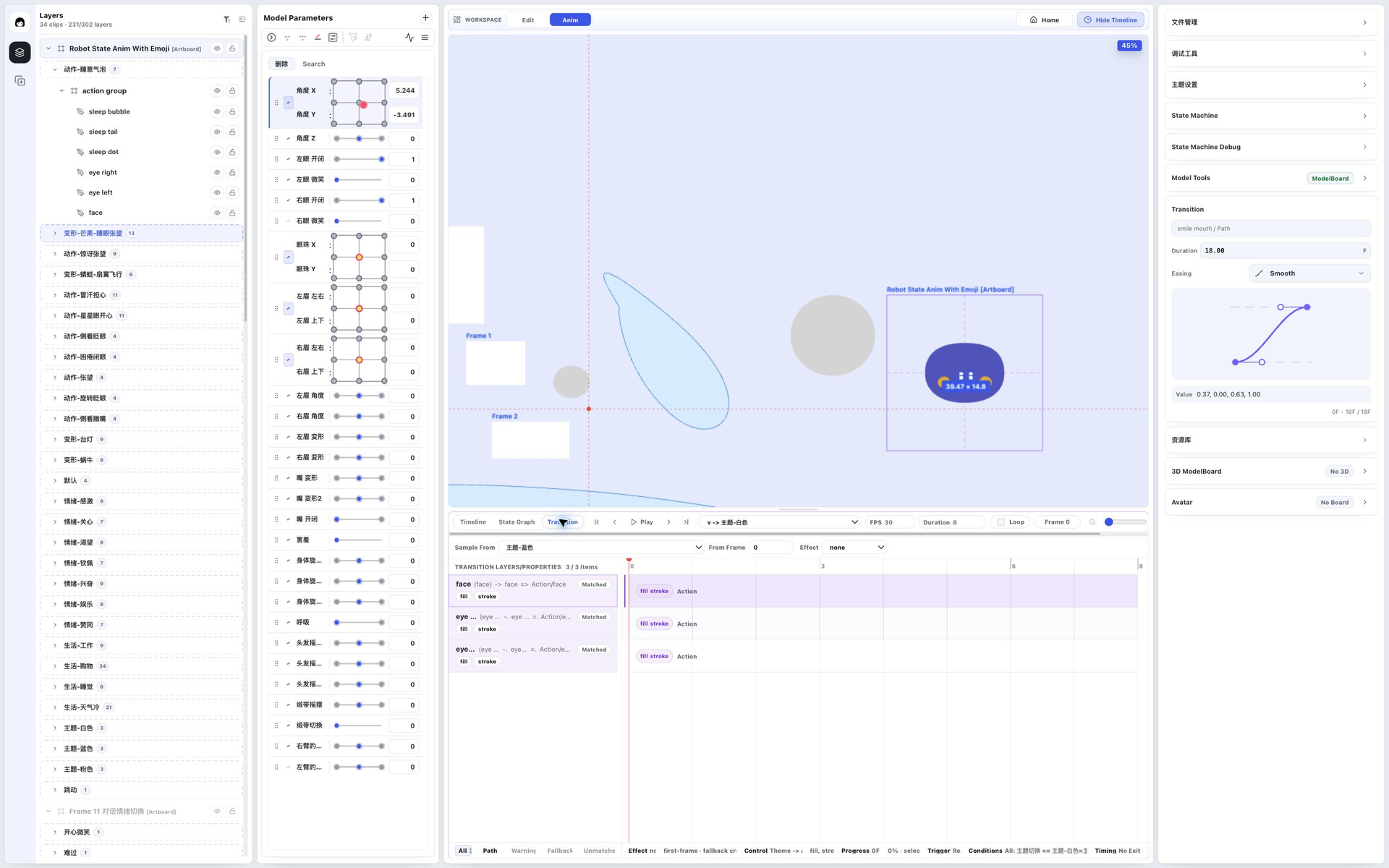This screenshot has height=868, width=1389.
Task: Expand the 动作-惊讶张望 clip group
Action: pyautogui.click(x=55, y=254)
